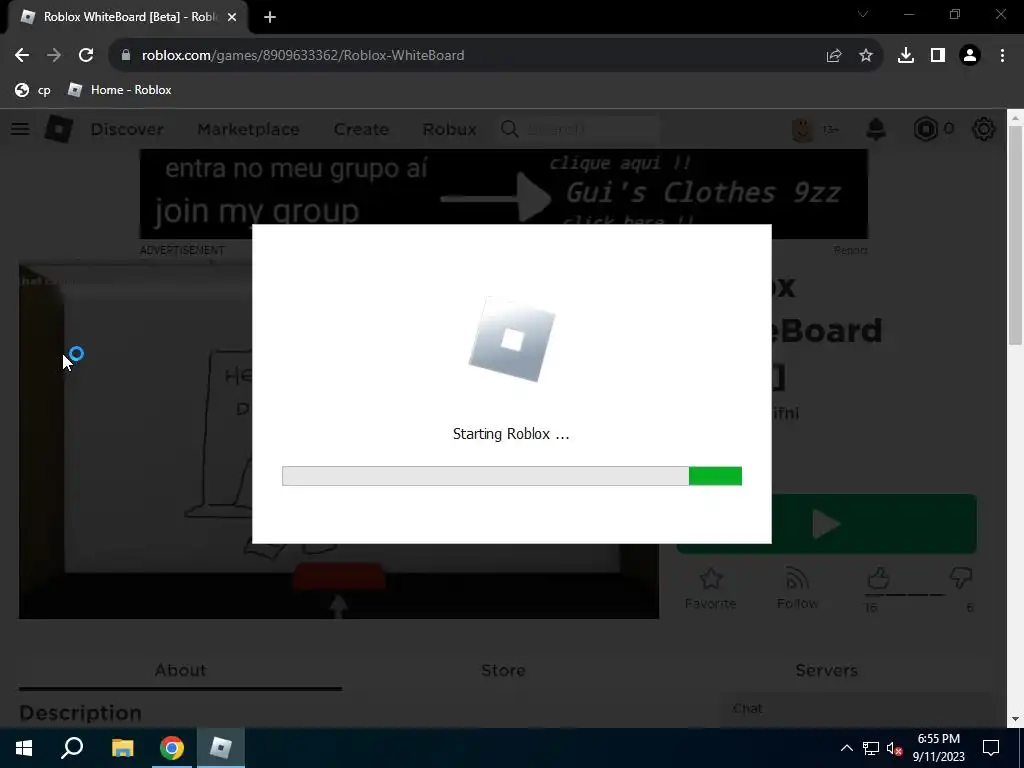The width and height of the screenshot is (1024, 768).
Task: Open Roblox settings gear
Action: 984,129
